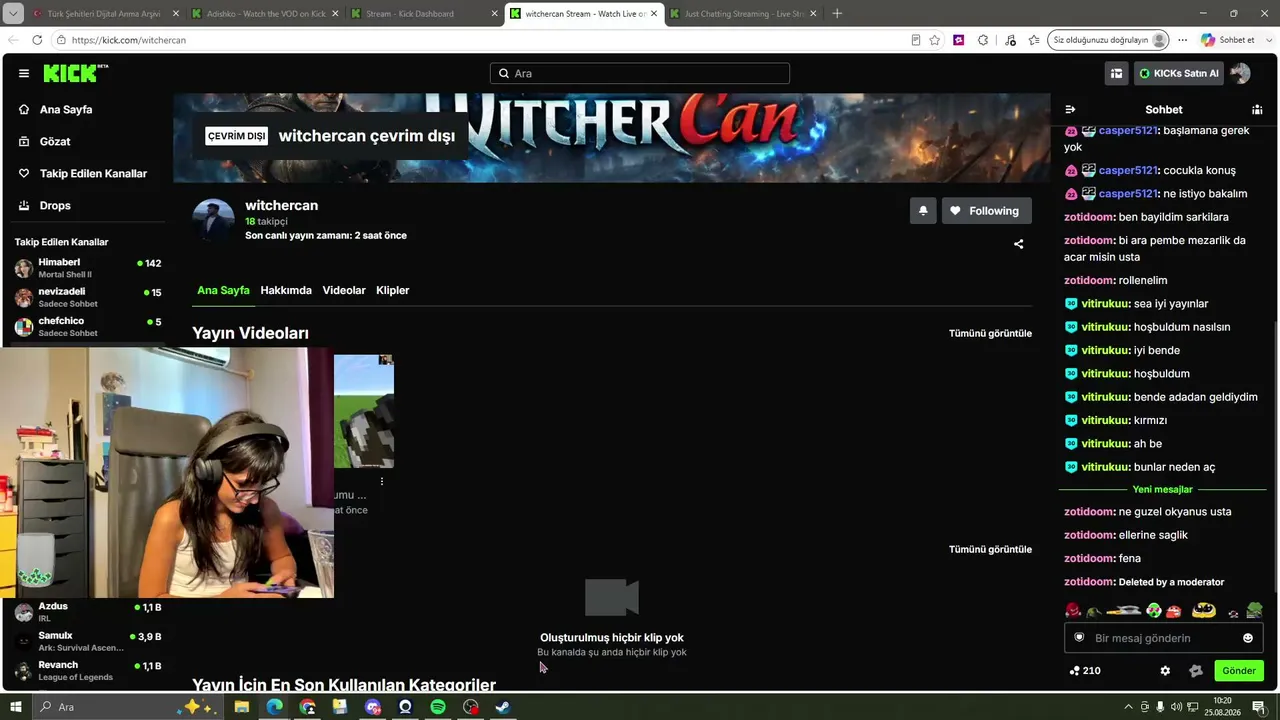This screenshot has height=720, width=1280.
Task: Open Spotify from the taskbar
Action: 438,707
